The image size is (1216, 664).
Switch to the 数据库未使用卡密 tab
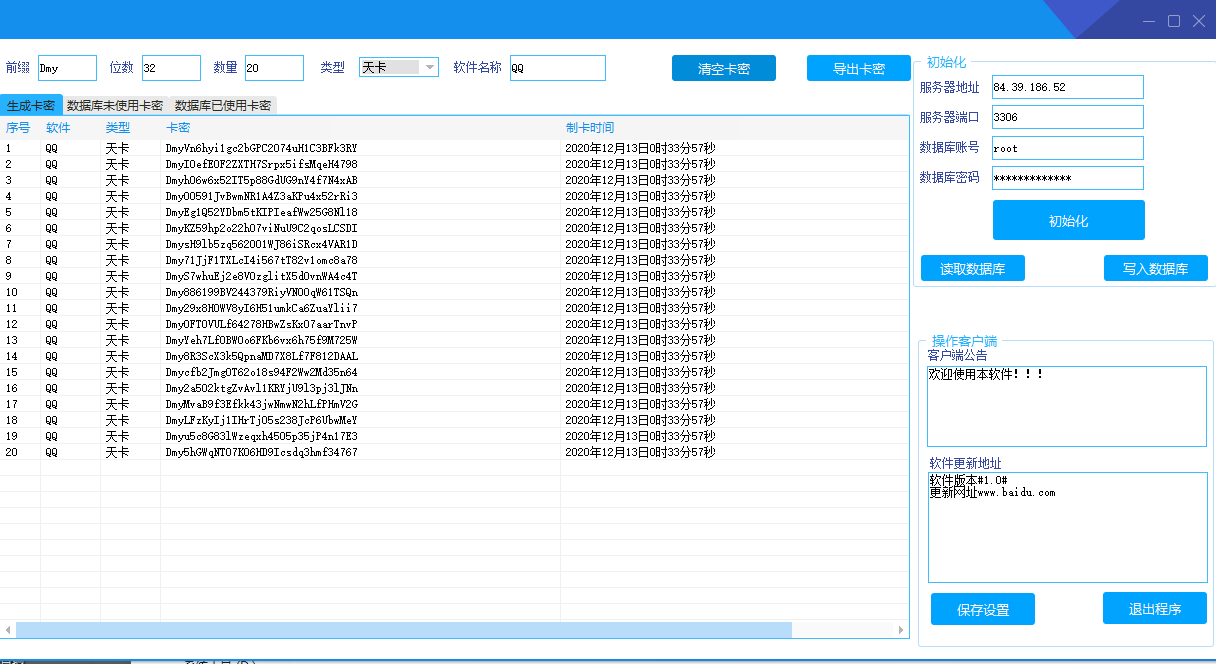[113, 103]
